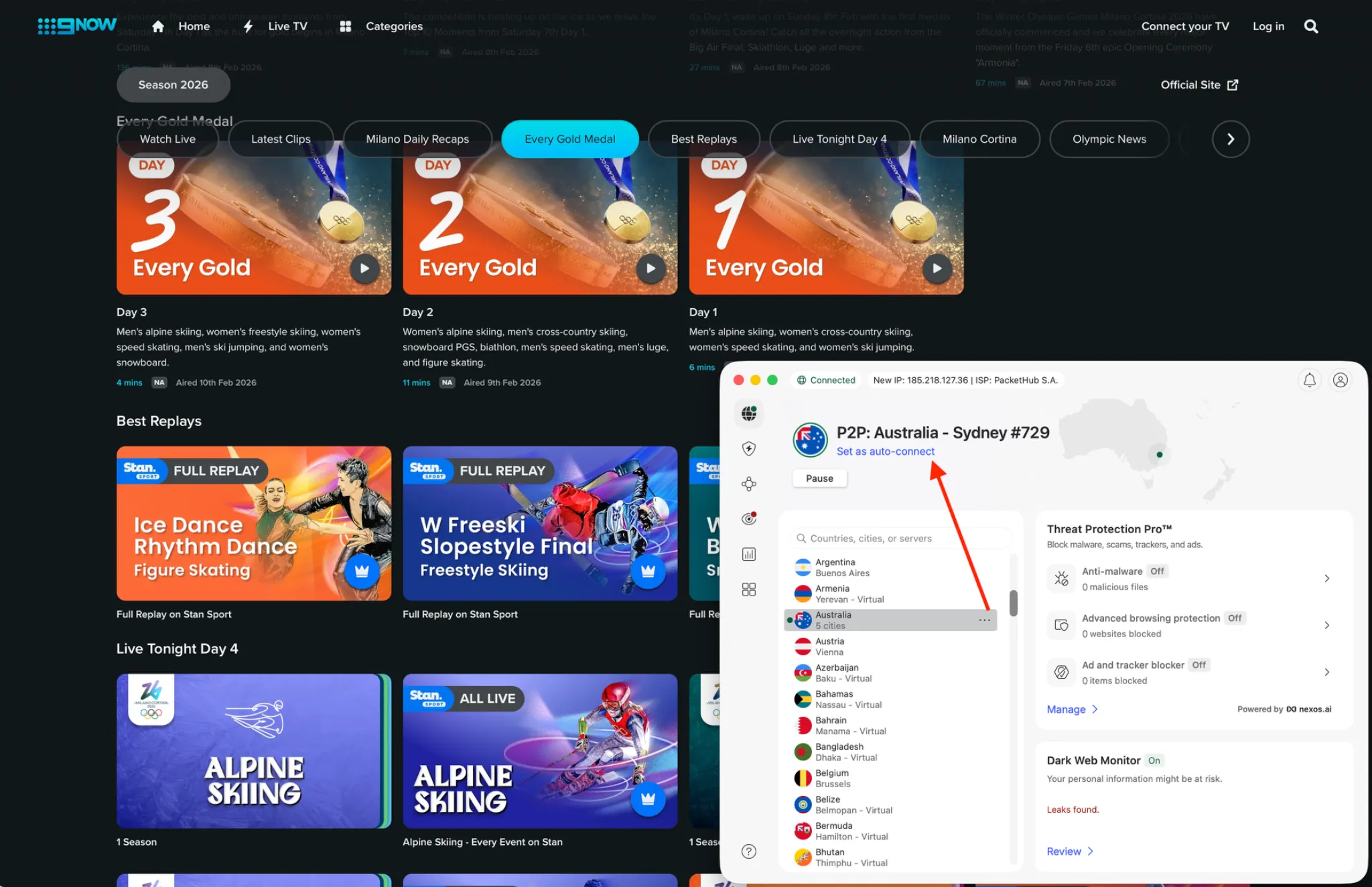Screen dimensions: 1372x887
Task: Select the Meshnet icon in the VPN sidebar
Action: [x=749, y=483]
